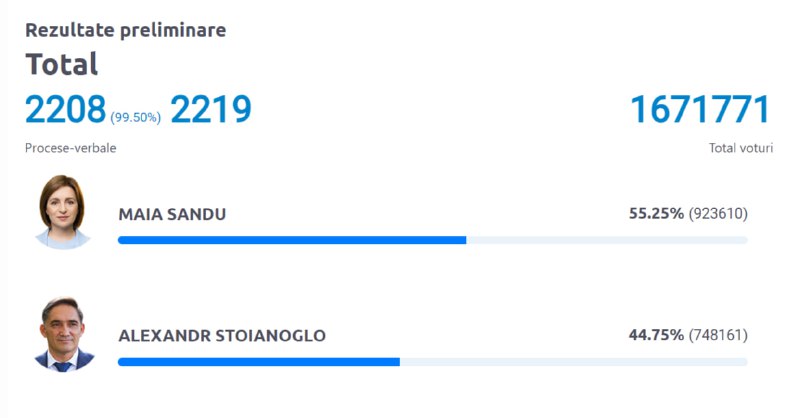Click the (99.50%) processed percentage

coord(136,117)
